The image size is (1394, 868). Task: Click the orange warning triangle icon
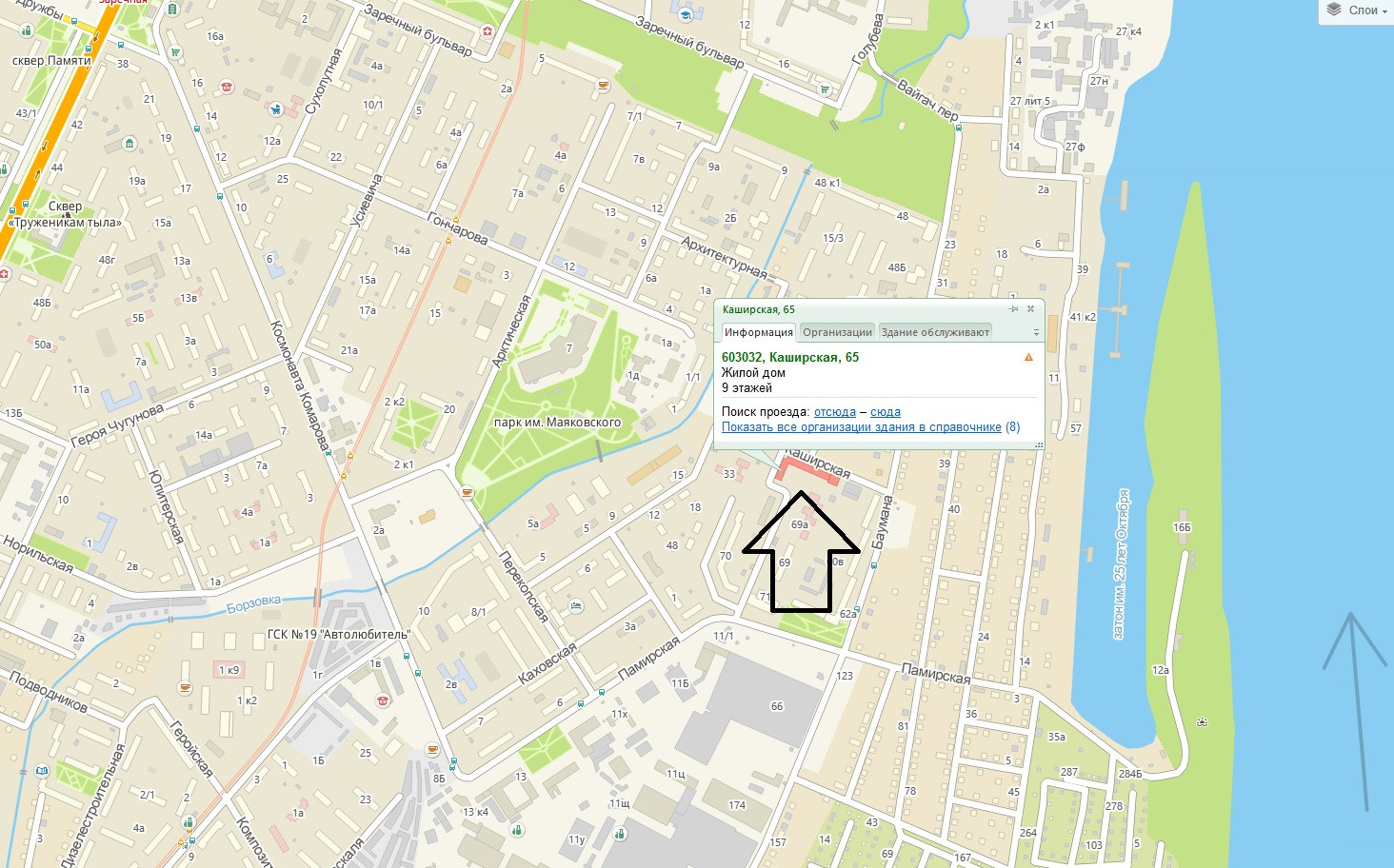pyautogui.click(x=1028, y=358)
